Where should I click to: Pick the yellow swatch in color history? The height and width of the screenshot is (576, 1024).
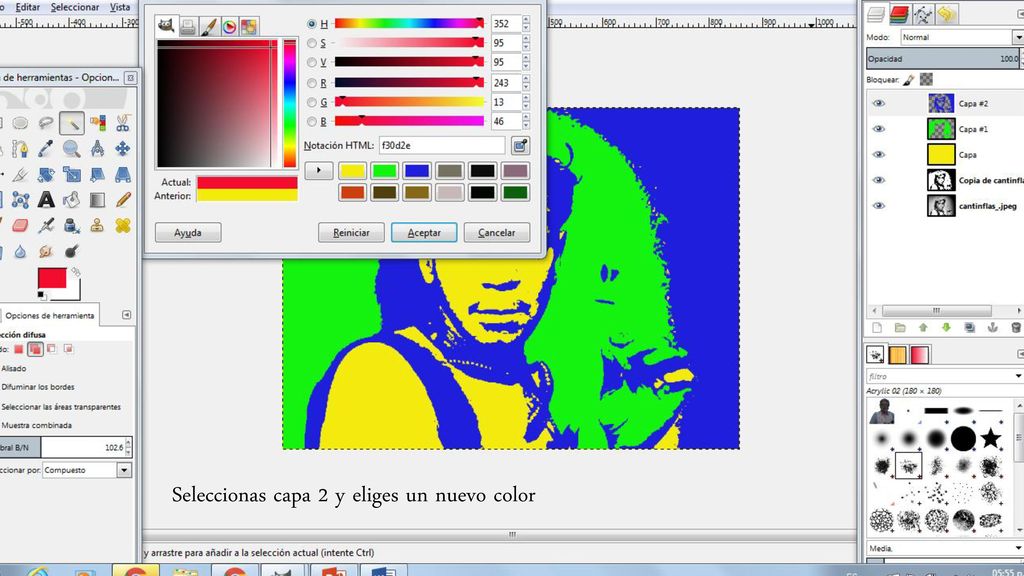click(352, 171)
